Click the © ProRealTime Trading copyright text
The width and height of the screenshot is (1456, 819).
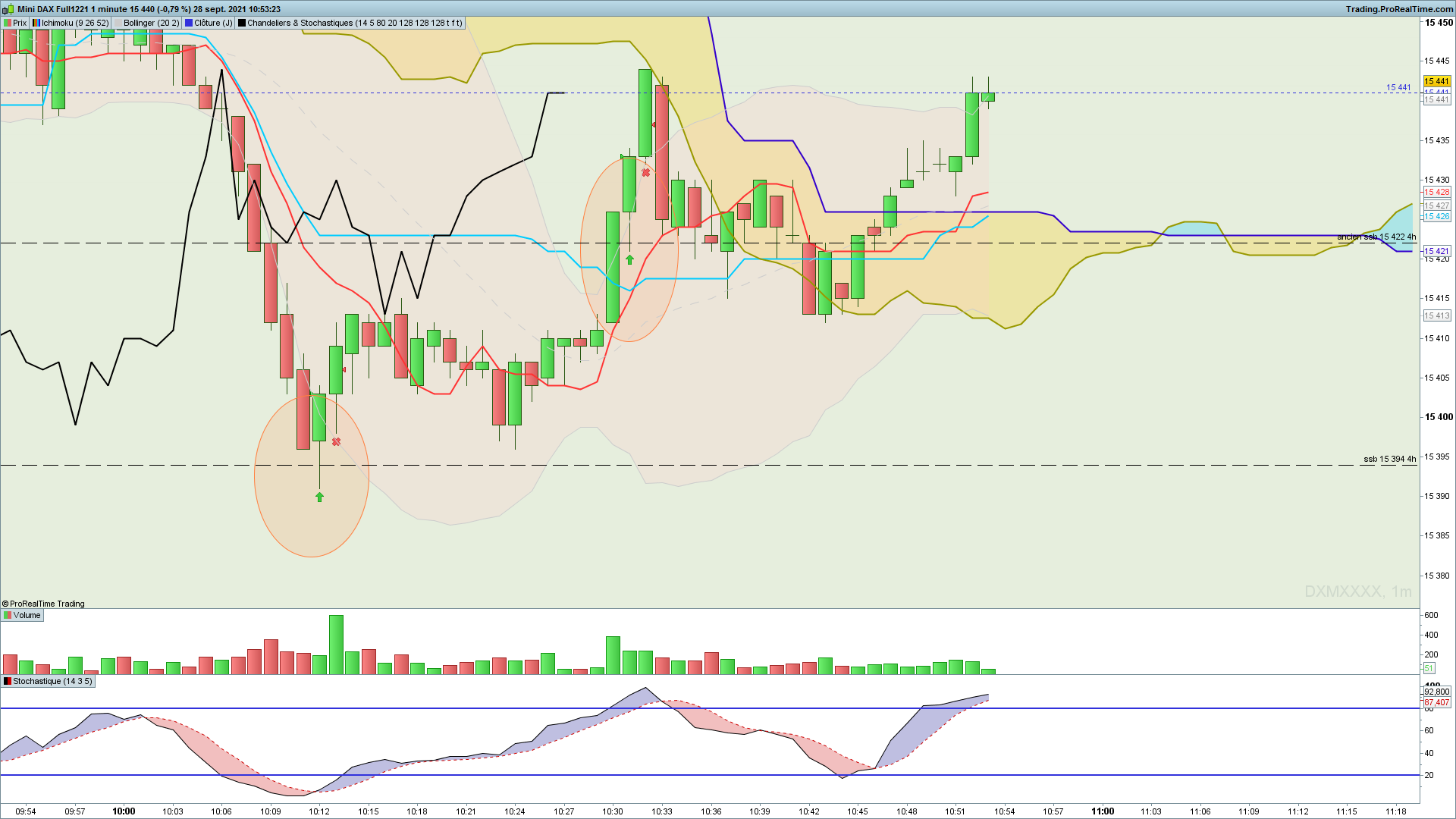coord(43,604)
